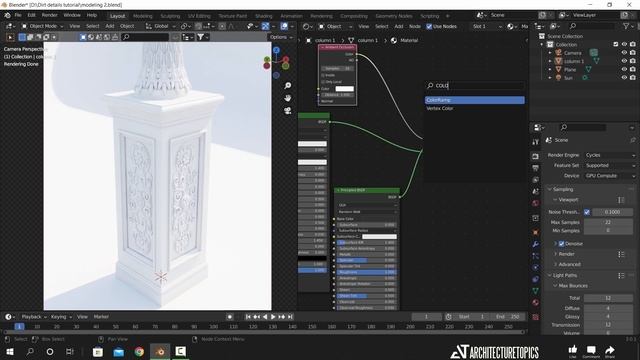This screenshot has height=360, width=640.
Task: Open the Render Engine Cycles dropdown
Action: pos(610,155)
